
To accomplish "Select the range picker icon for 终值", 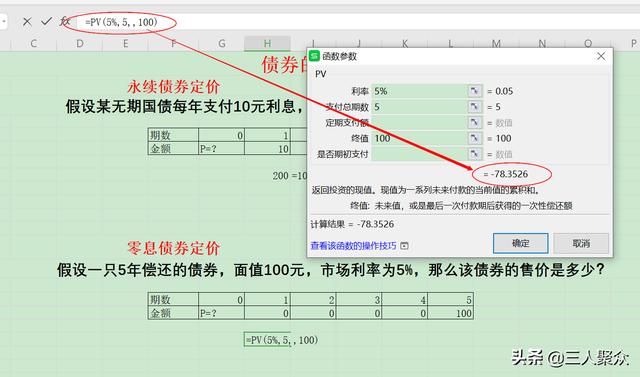I will [x=474, y=138].
